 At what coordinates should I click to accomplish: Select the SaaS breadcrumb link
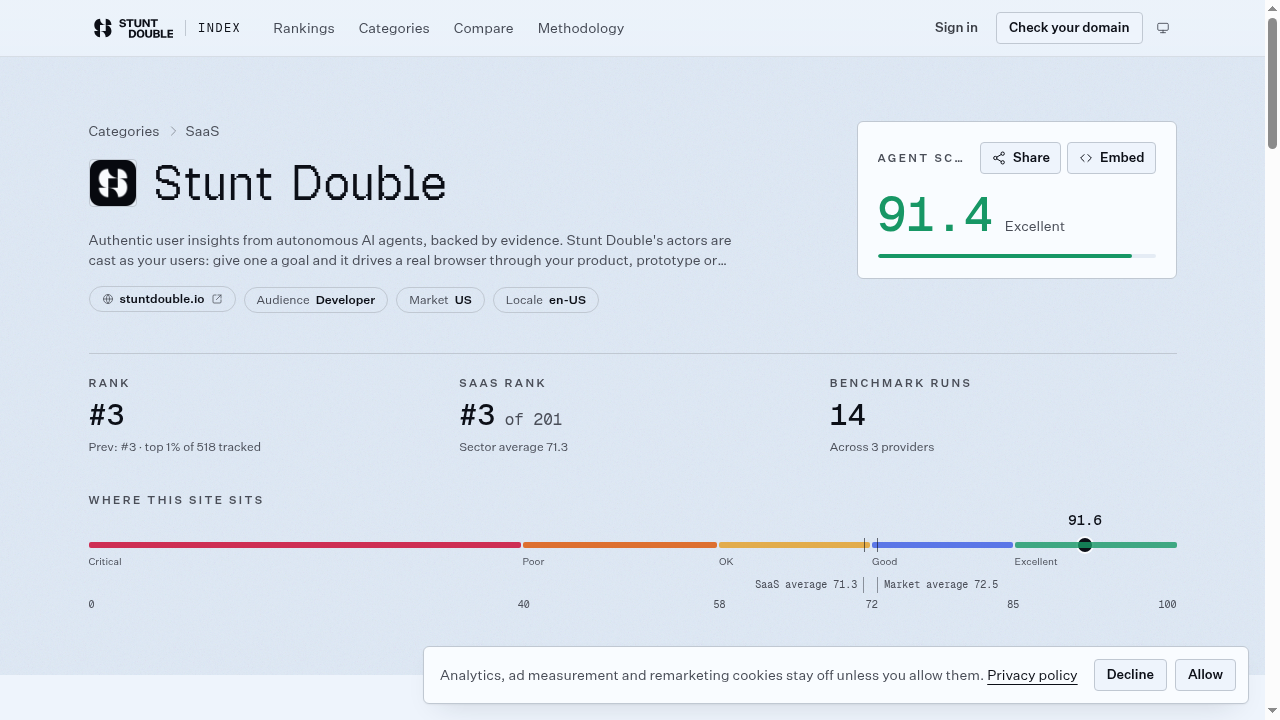pyautogui.click(x=202, y=131)
